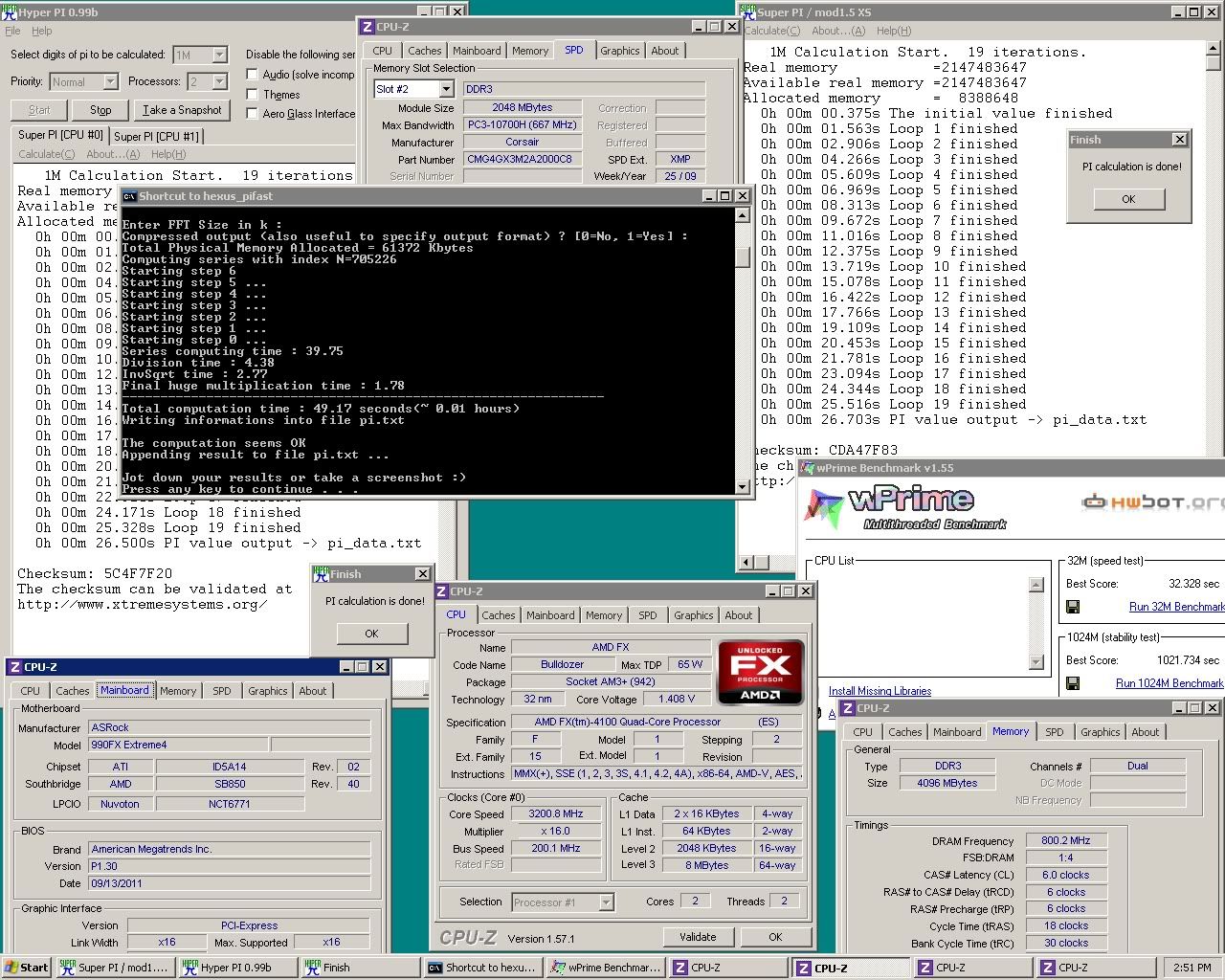Switch to Graphics tab in CPU-Z SPD window

point(620,51)
